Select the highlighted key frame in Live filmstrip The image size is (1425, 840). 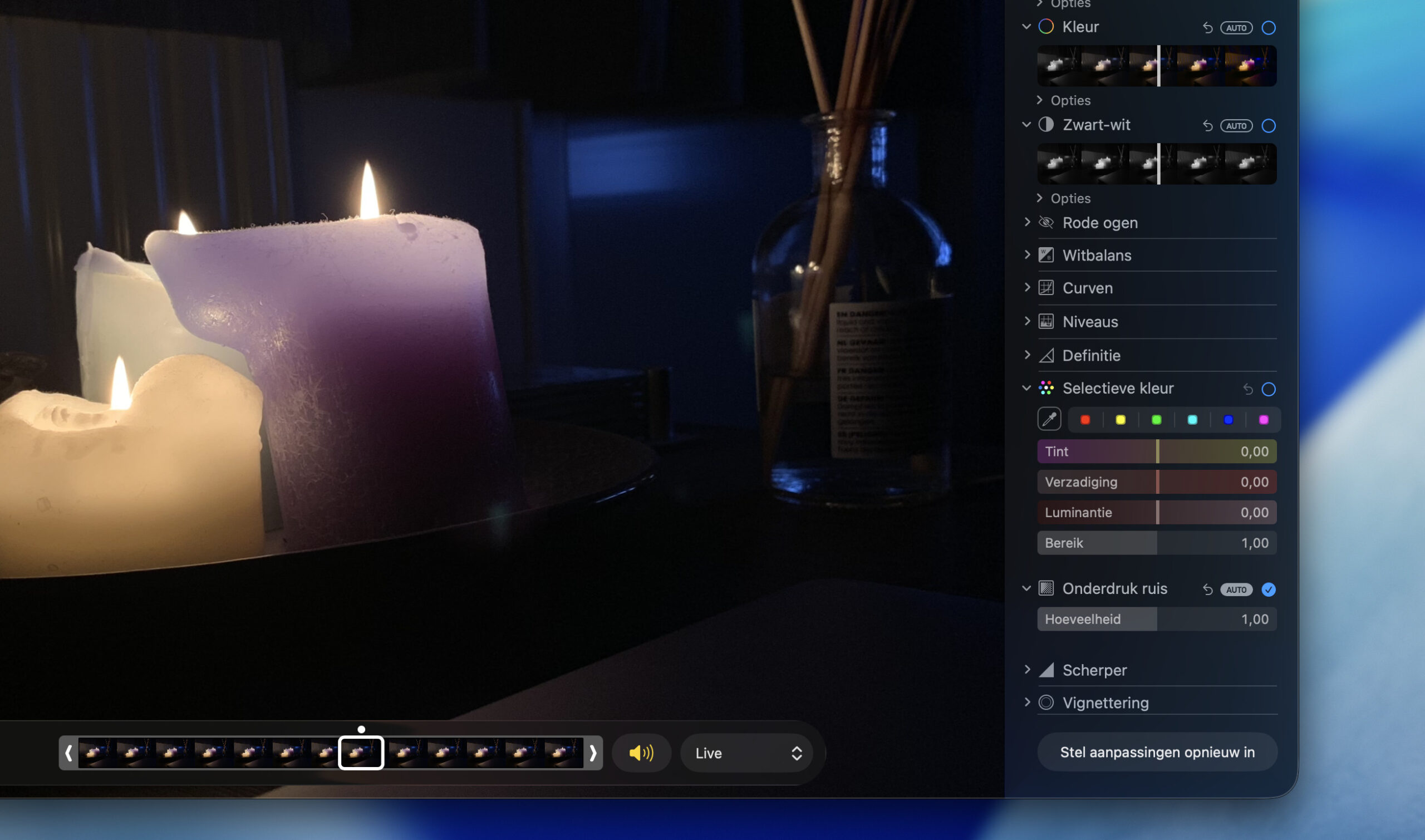361,753
